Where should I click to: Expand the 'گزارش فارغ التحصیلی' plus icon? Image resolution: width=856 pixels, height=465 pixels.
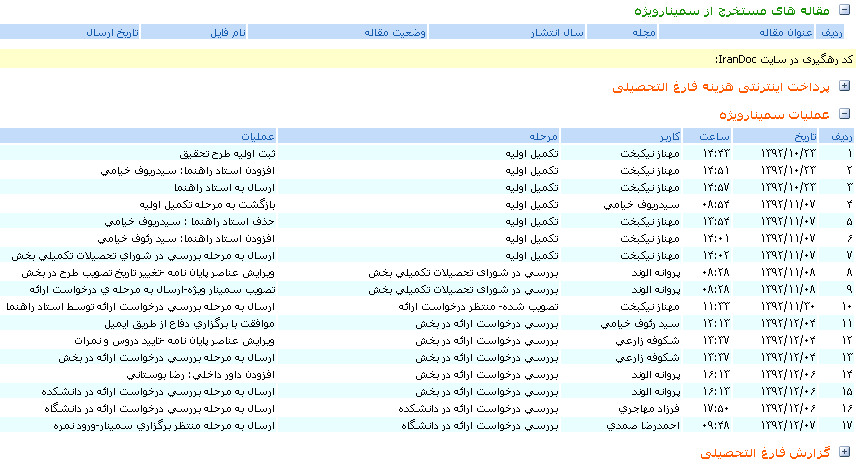[844, 452]
